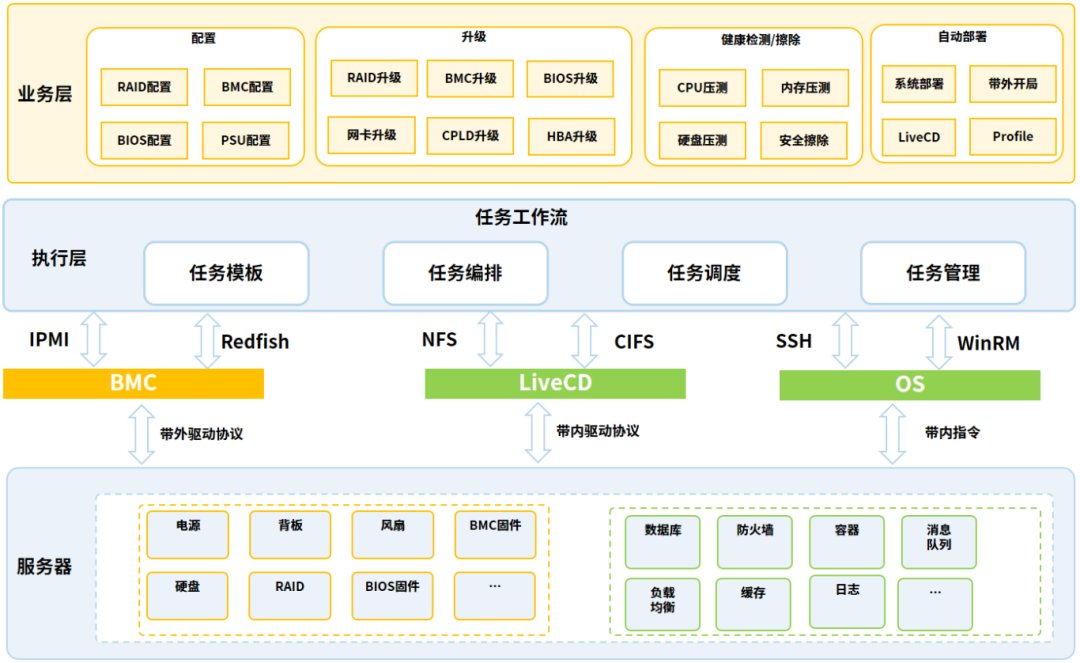Select the 带外开局 box
1080x663 pixels.
[x=1012, y=84]
